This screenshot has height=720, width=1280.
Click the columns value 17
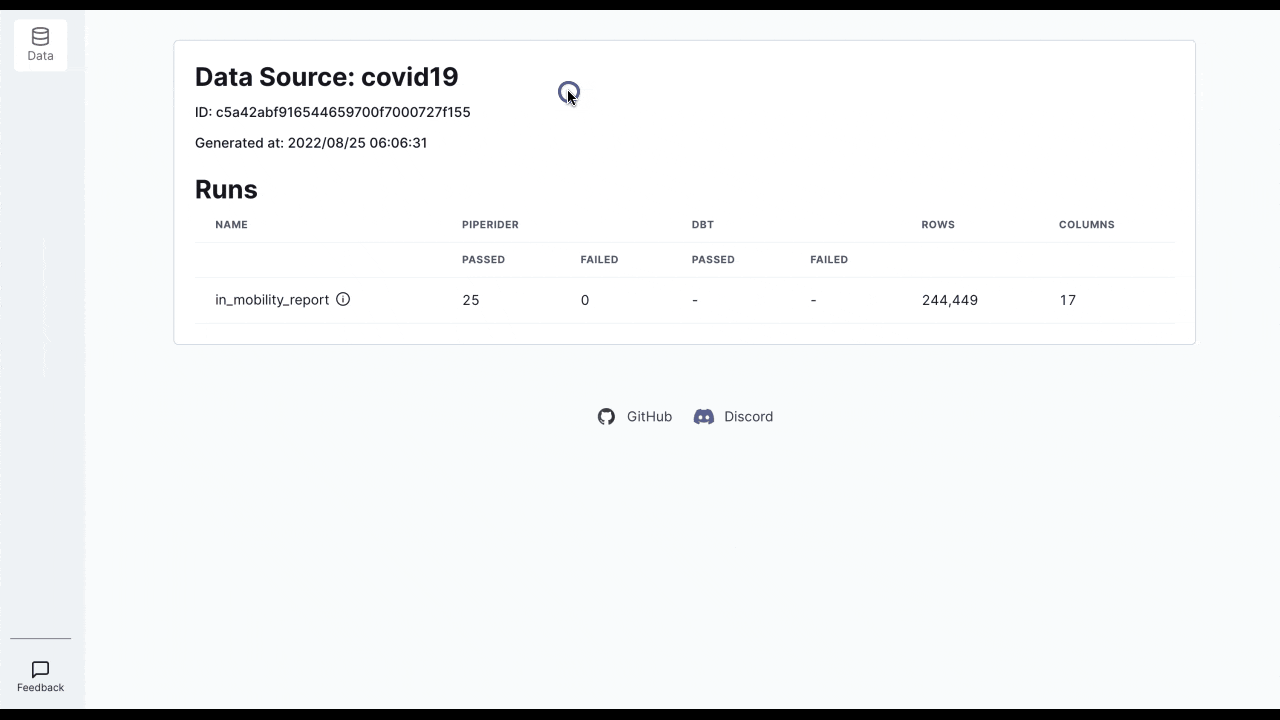[1068, 300]
